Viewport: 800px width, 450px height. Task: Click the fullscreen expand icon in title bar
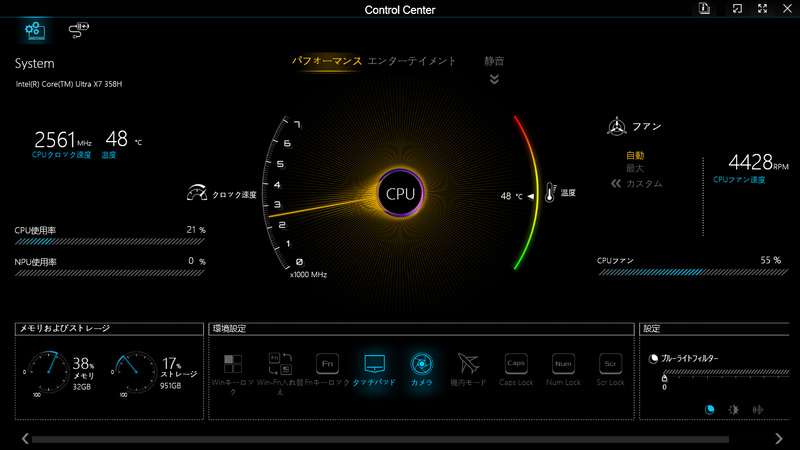click(762, 9)
